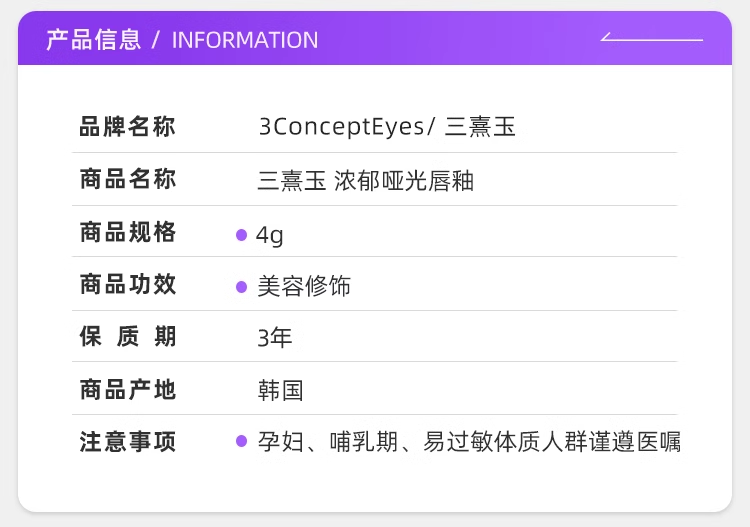This screenshot has width=750, height=527.
Task: Select the 美容修饰 efficacy value
Action: pyautogui.click(x=304, y=286)
